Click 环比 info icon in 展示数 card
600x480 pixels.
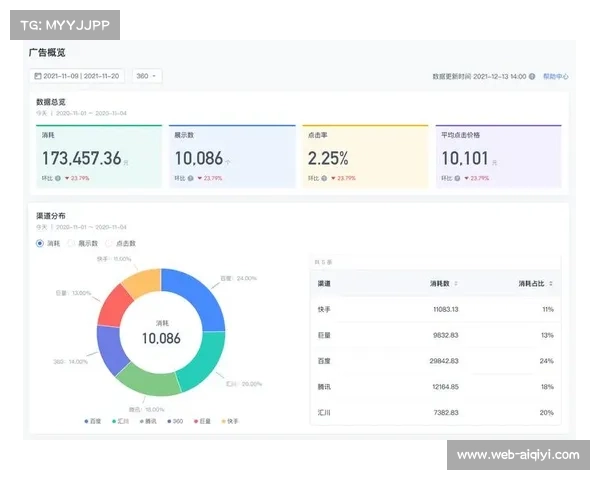(x=191, y=178)
